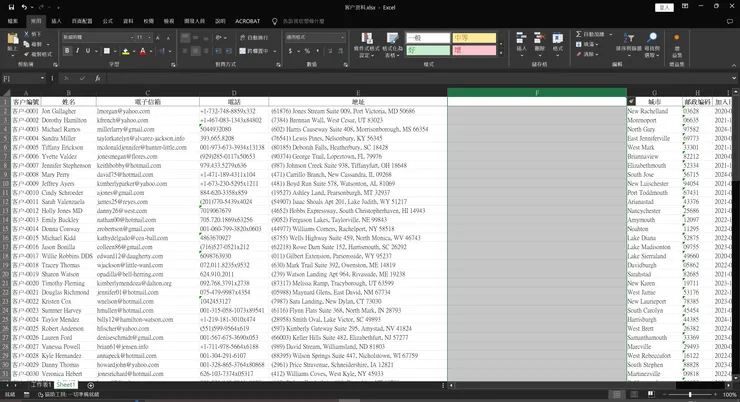Toggle Italic formatting

pos(77,51)
